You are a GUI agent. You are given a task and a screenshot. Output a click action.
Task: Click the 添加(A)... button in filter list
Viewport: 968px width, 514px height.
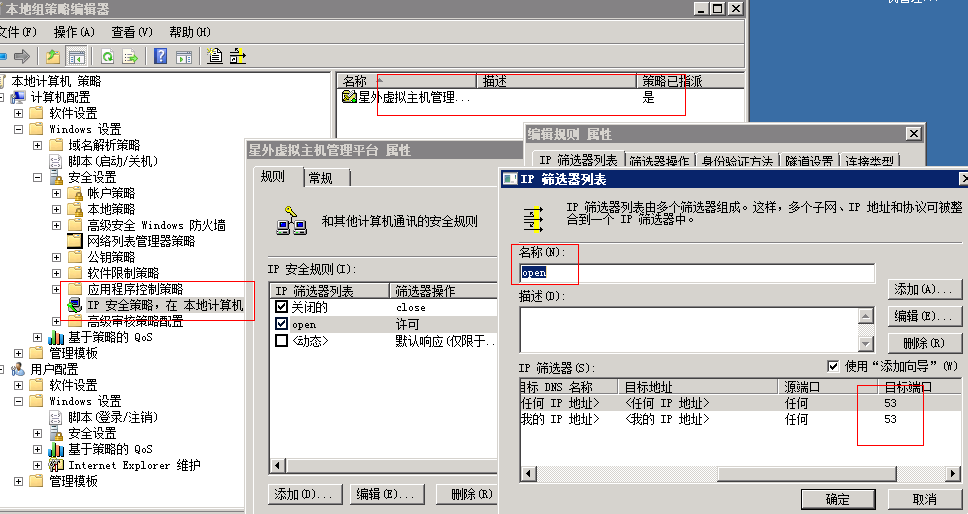[x=923, y=289]
